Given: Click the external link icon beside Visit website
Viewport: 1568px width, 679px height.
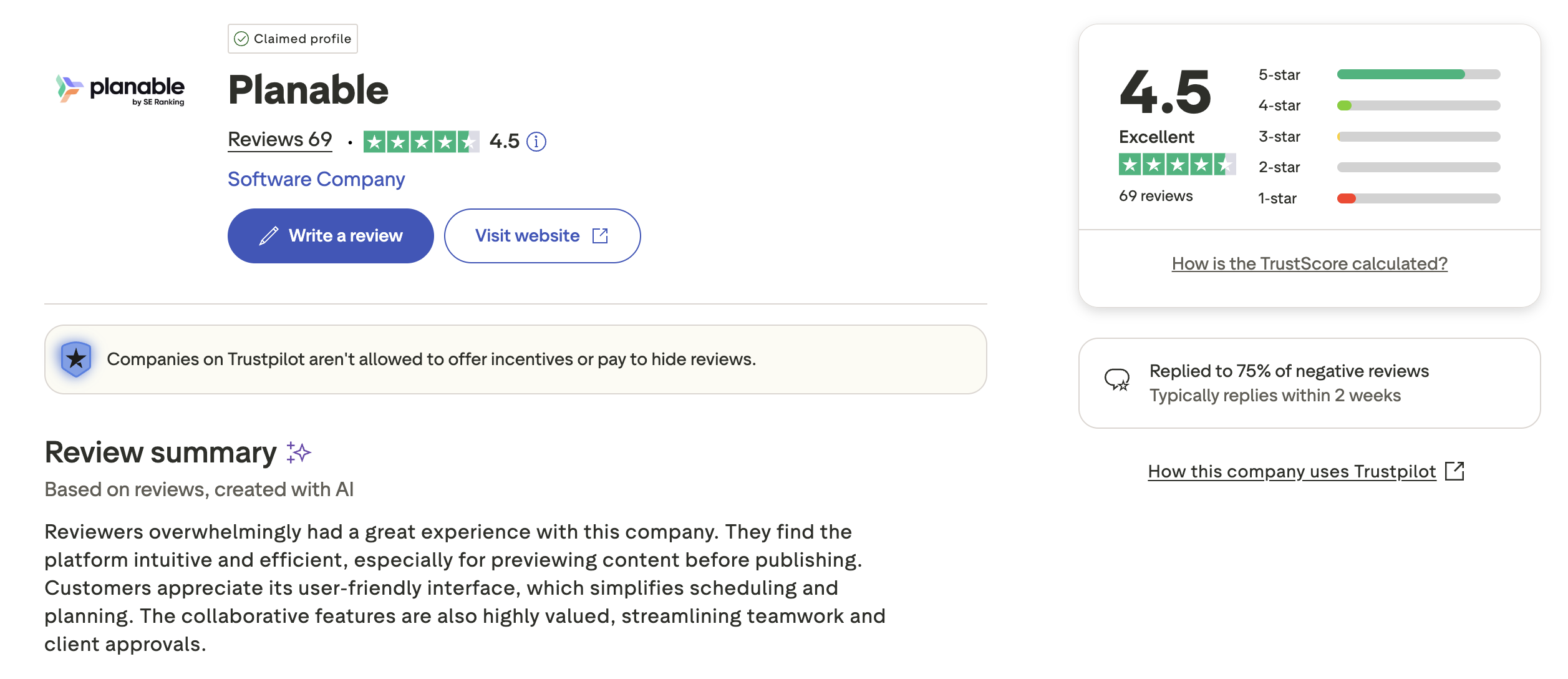Looking at the screenshot, I should 601,236.
